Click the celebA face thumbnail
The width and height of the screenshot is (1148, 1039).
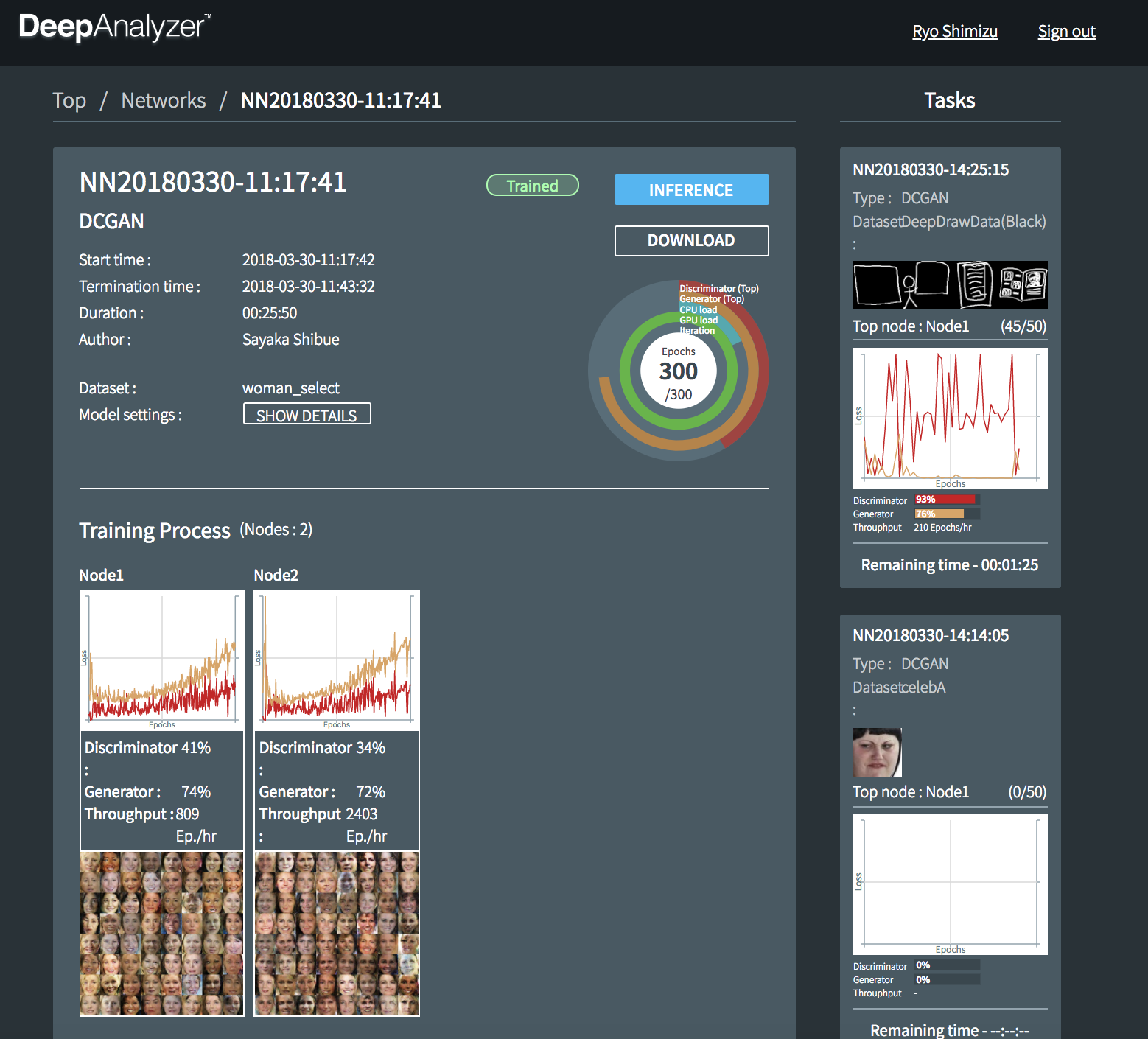(x=877, y=752)
